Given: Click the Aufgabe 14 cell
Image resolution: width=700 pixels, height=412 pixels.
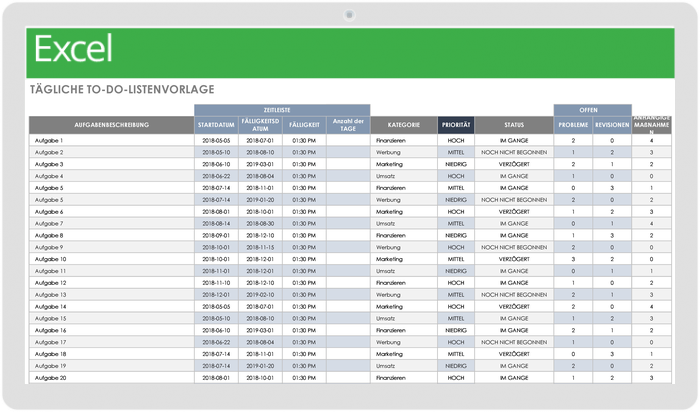Looking at the screenshot, I should [112, 307].
